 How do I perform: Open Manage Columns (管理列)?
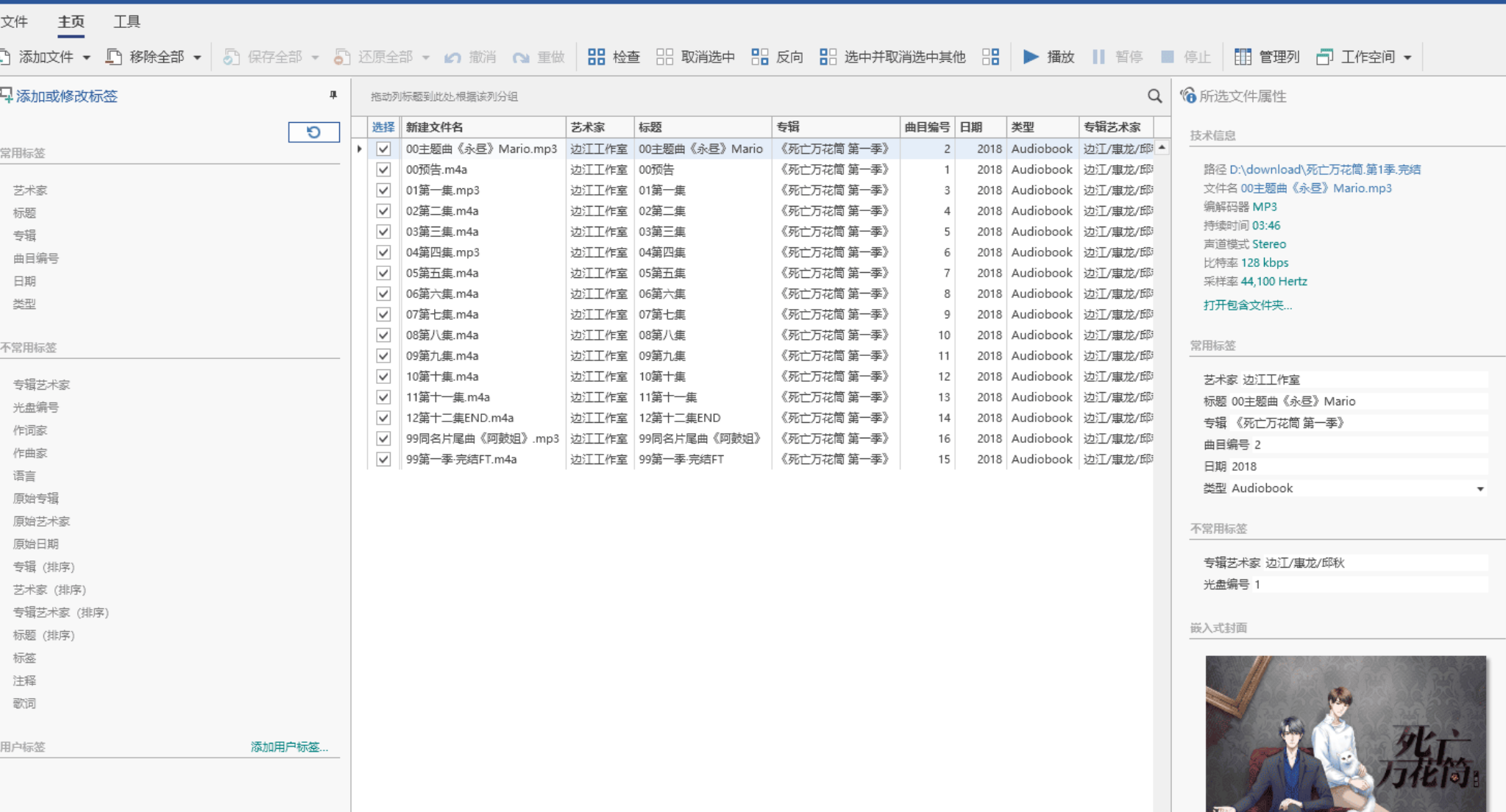(x=1267, y=57)
